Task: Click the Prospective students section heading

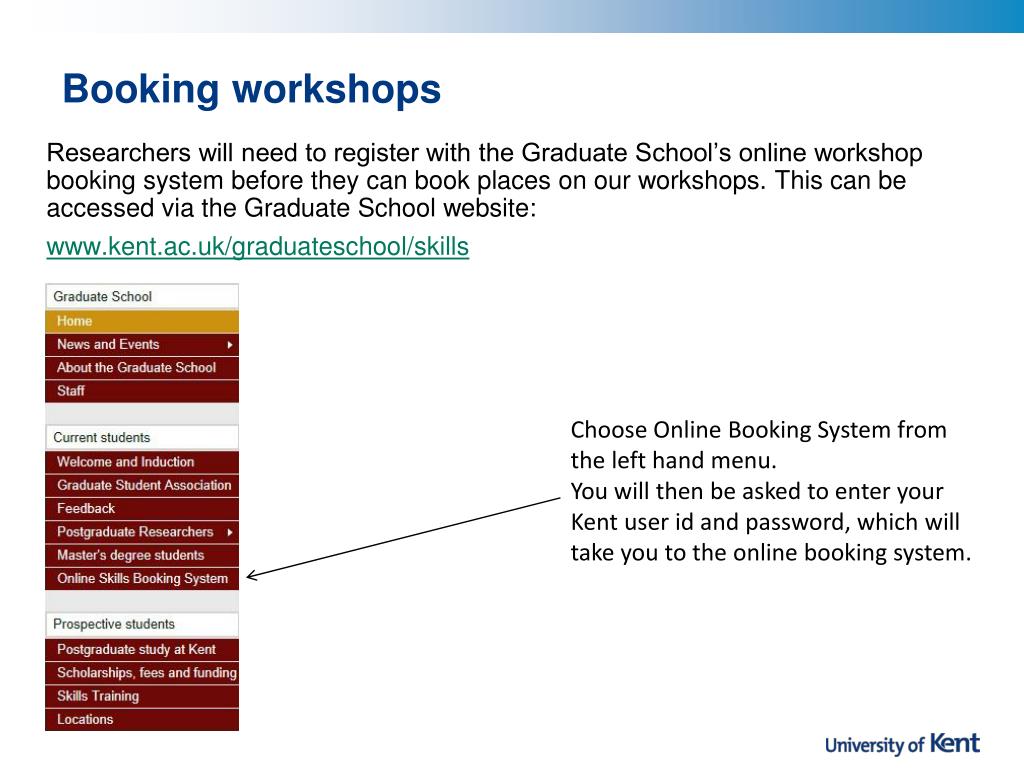Action: tap(142, 624)
